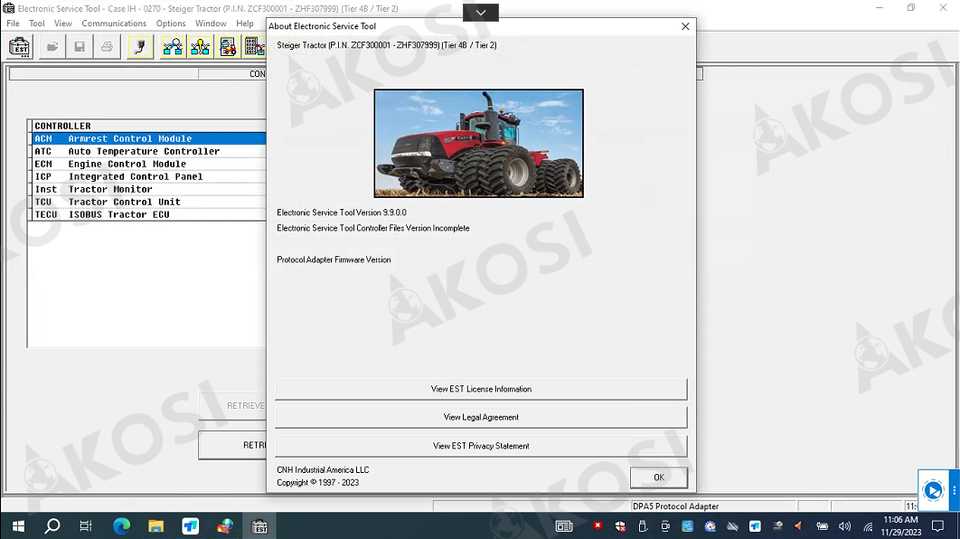Open View EST Privacy Statement

[481, 446]
